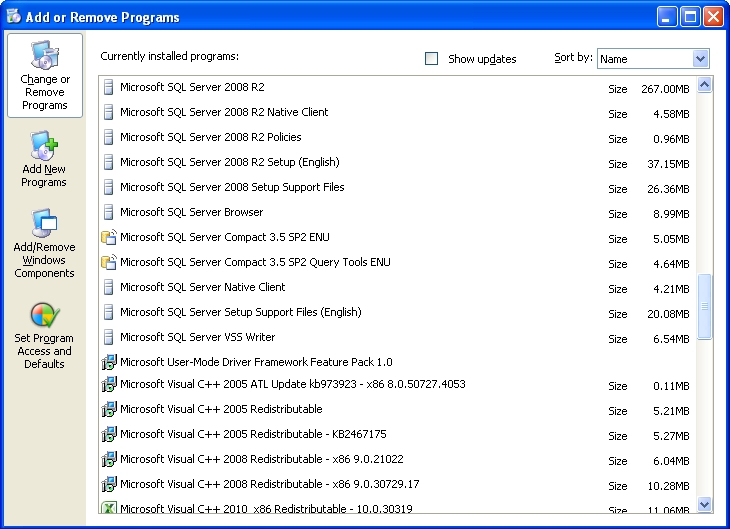Click the scrollbar down arrow

[x=704, y=504]
